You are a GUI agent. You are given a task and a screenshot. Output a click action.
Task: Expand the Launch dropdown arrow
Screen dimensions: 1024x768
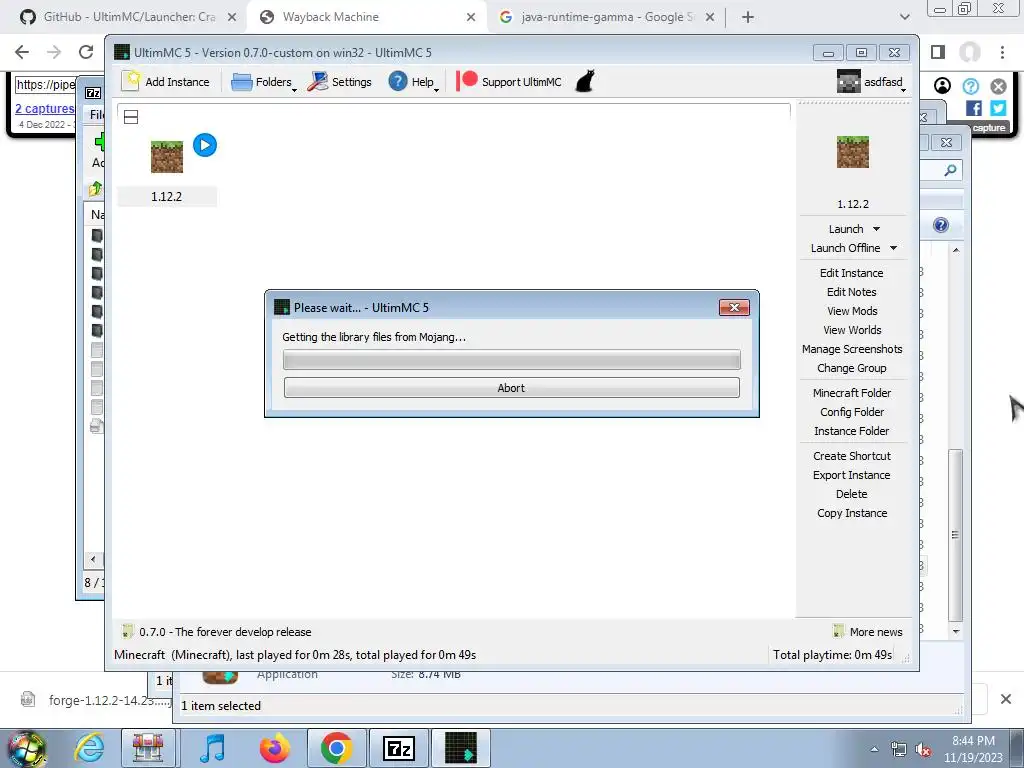[x=876, y=229]
